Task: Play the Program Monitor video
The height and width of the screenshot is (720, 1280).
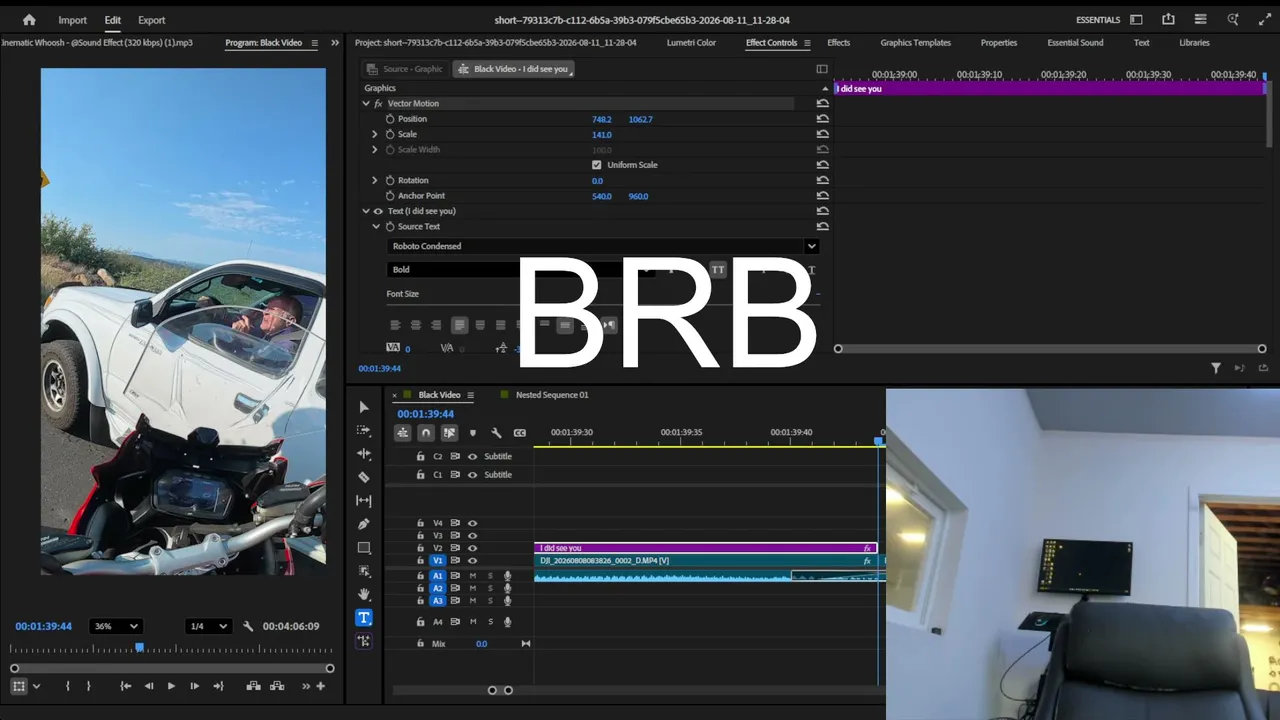Action: [x=171, y=686]
